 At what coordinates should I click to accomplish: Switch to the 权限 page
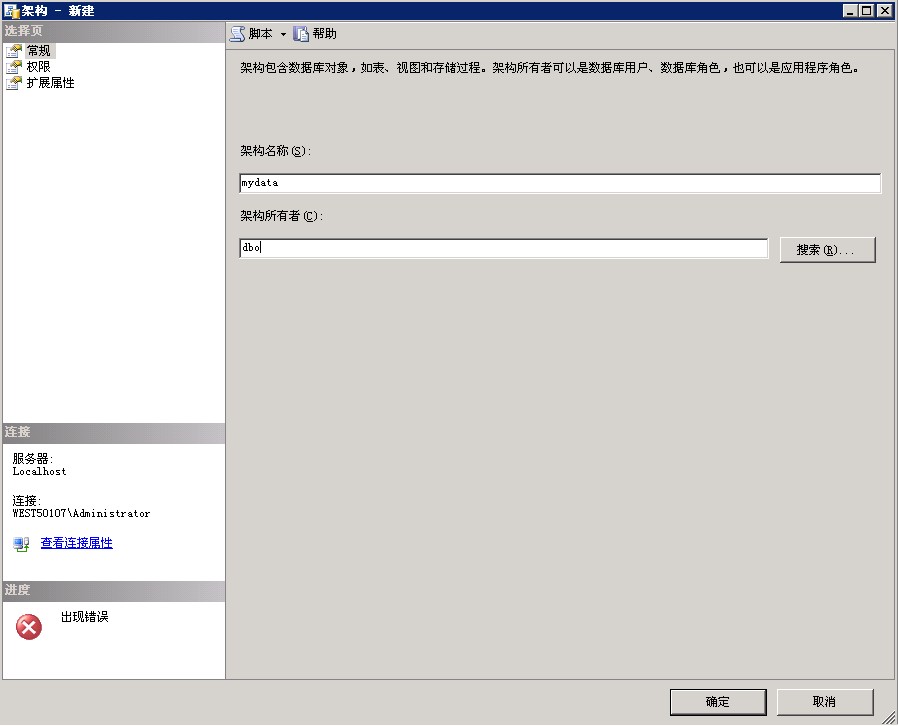tap(39, 67)
